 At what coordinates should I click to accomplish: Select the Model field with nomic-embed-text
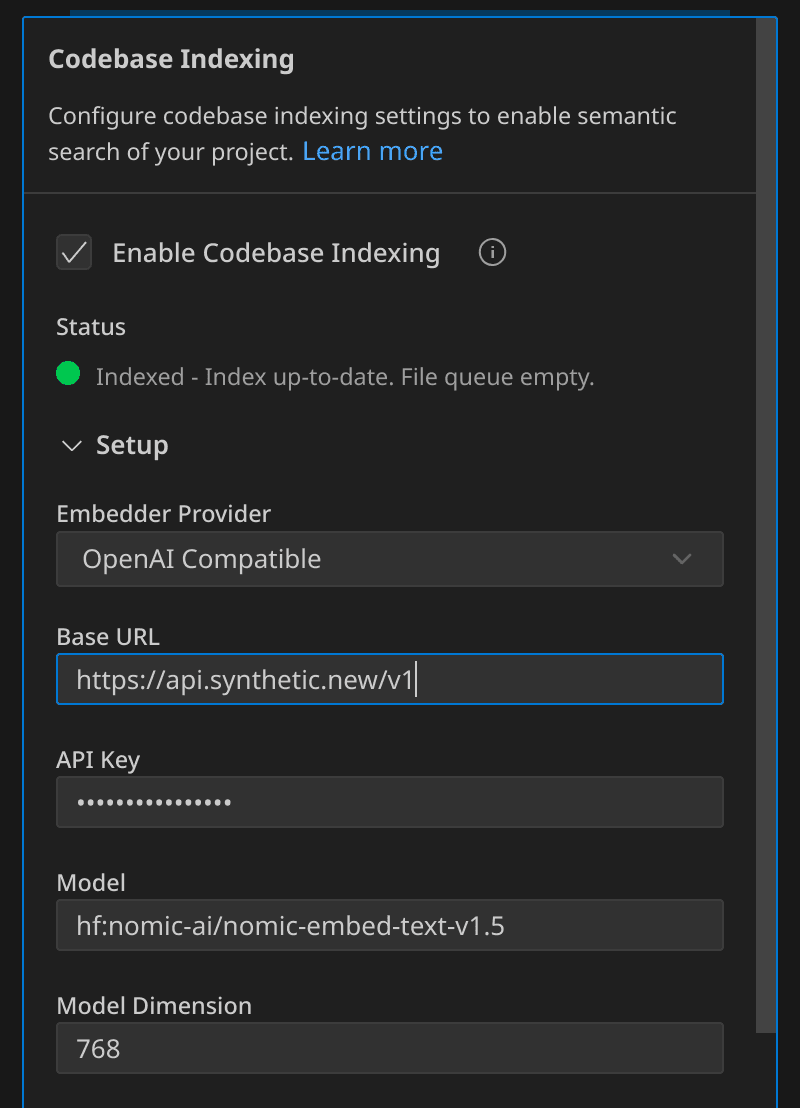[x=389, y=925]
